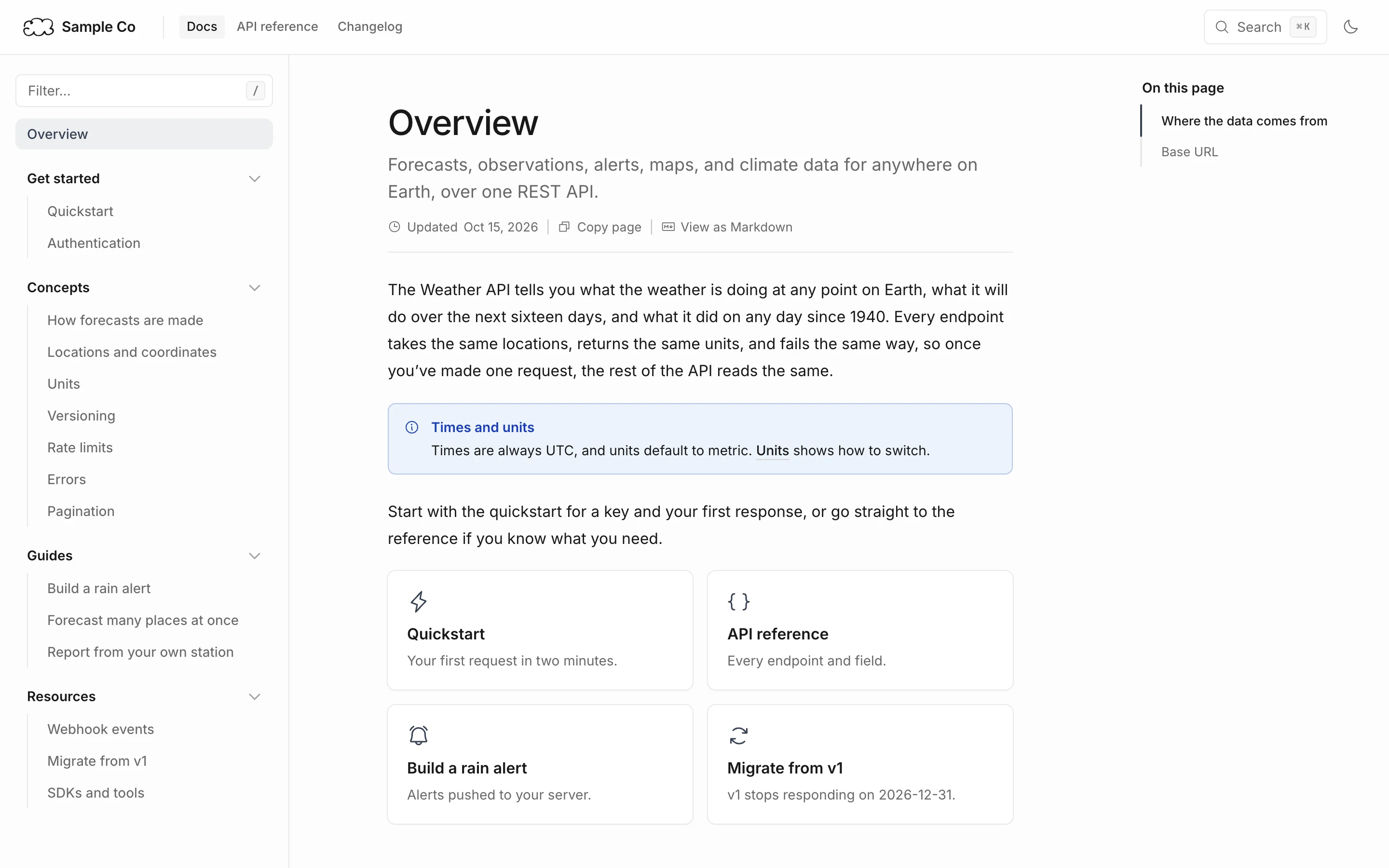Open Errors in the sidebar
The image size is (1389, 868).
67,479
